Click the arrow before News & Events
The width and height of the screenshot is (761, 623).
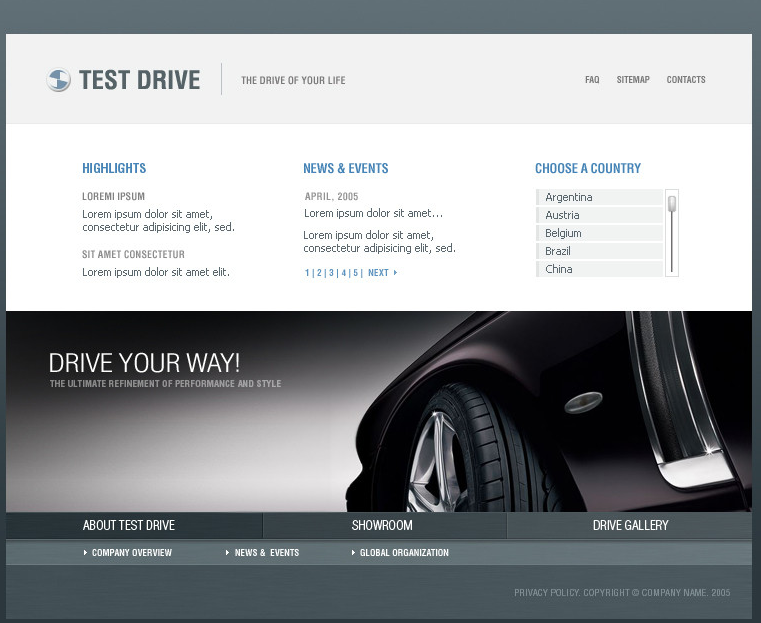pyautogui.click(x=228, y=553)
